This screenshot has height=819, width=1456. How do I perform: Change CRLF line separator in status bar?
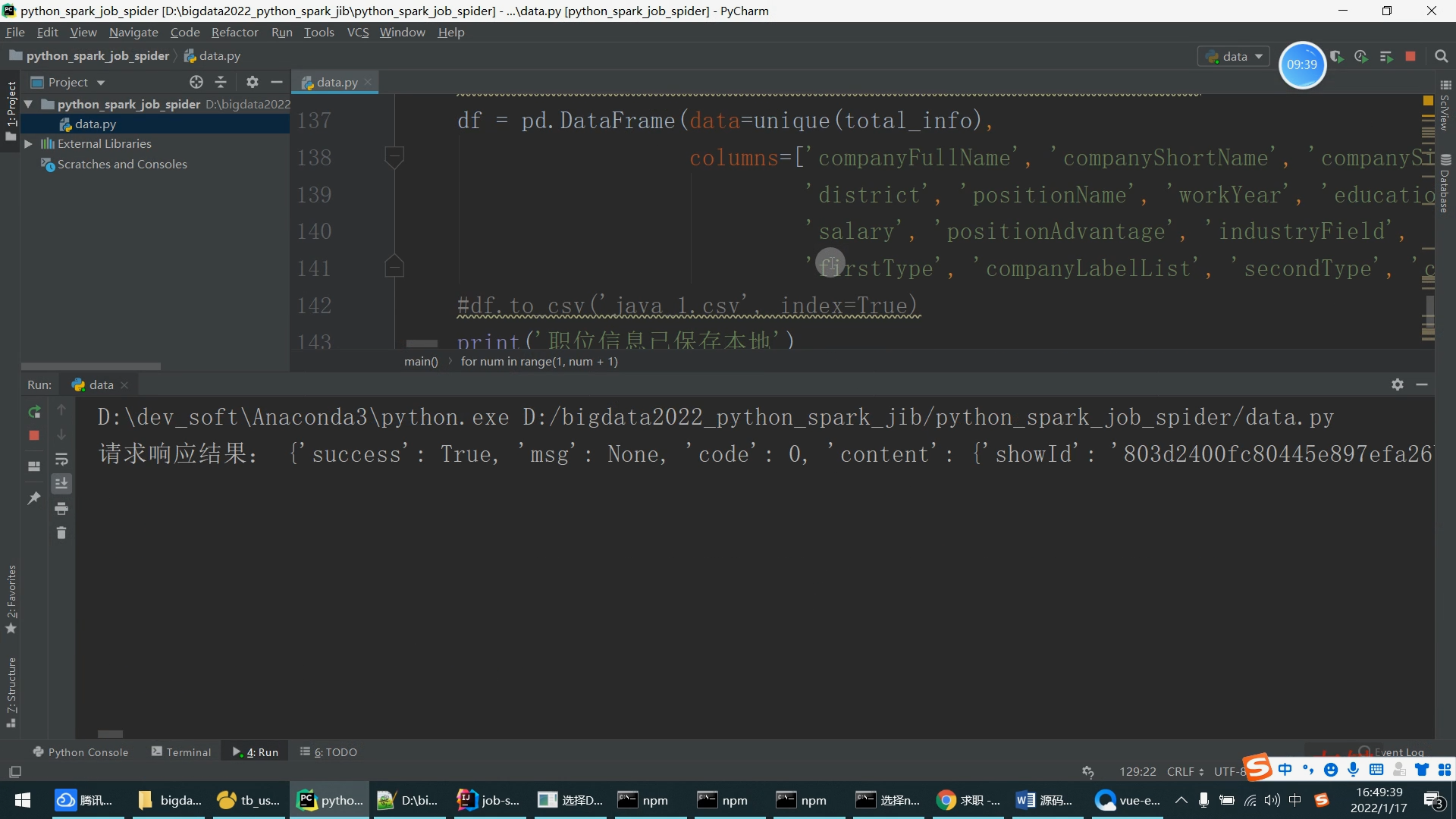click(1185, 771)
